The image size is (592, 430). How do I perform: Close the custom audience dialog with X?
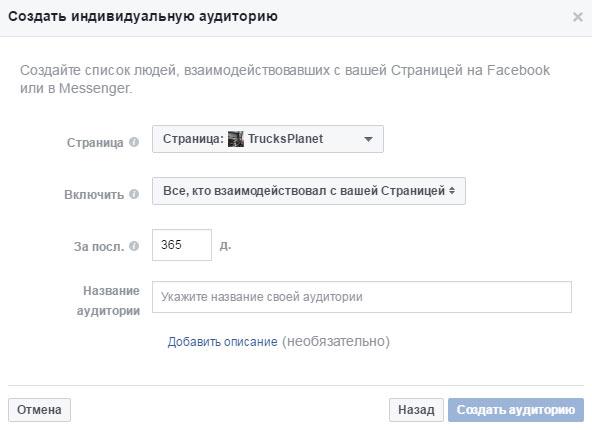[577, 17]
